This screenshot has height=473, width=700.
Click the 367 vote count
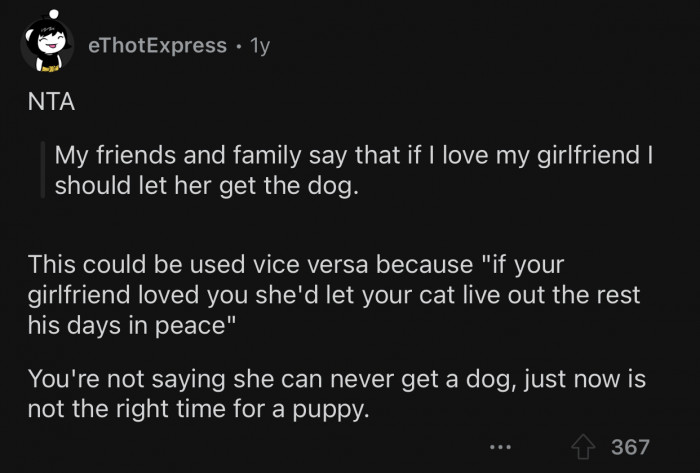pos(630,445)
